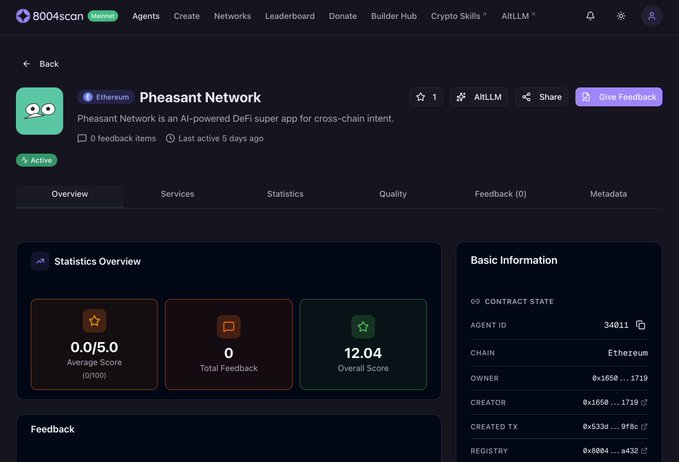The image size is (679, 462).
Task: Go to Donate page
Action: pos(343,16)
